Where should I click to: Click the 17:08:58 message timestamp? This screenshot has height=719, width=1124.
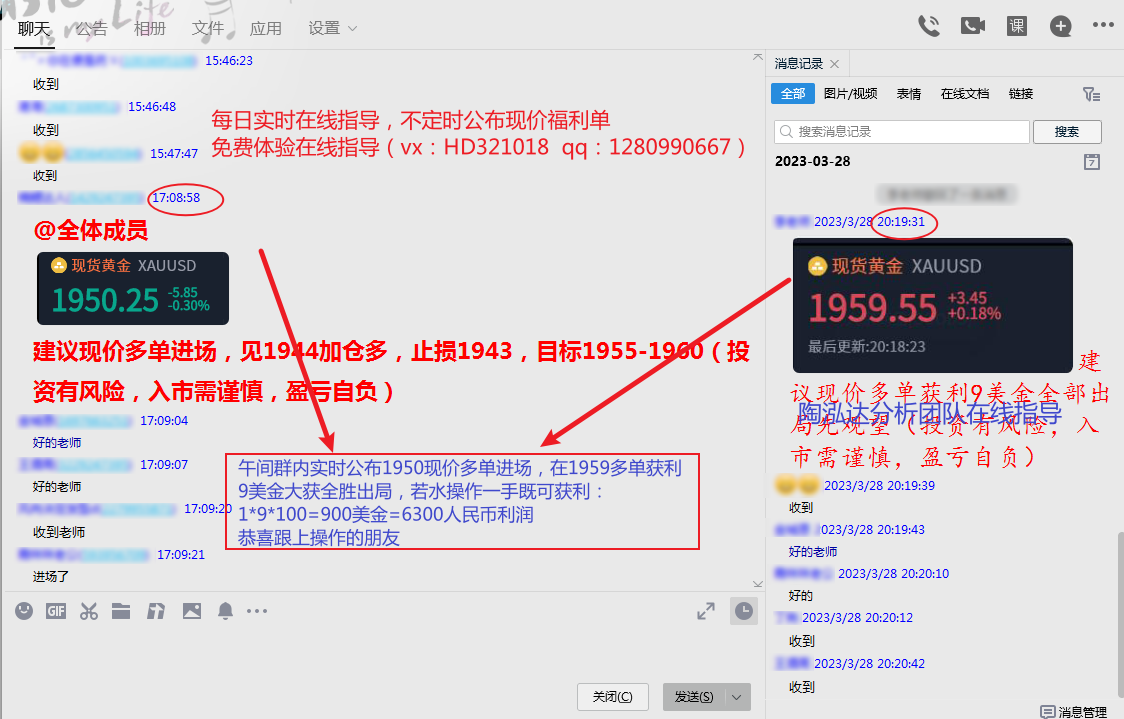coord(176,198)
